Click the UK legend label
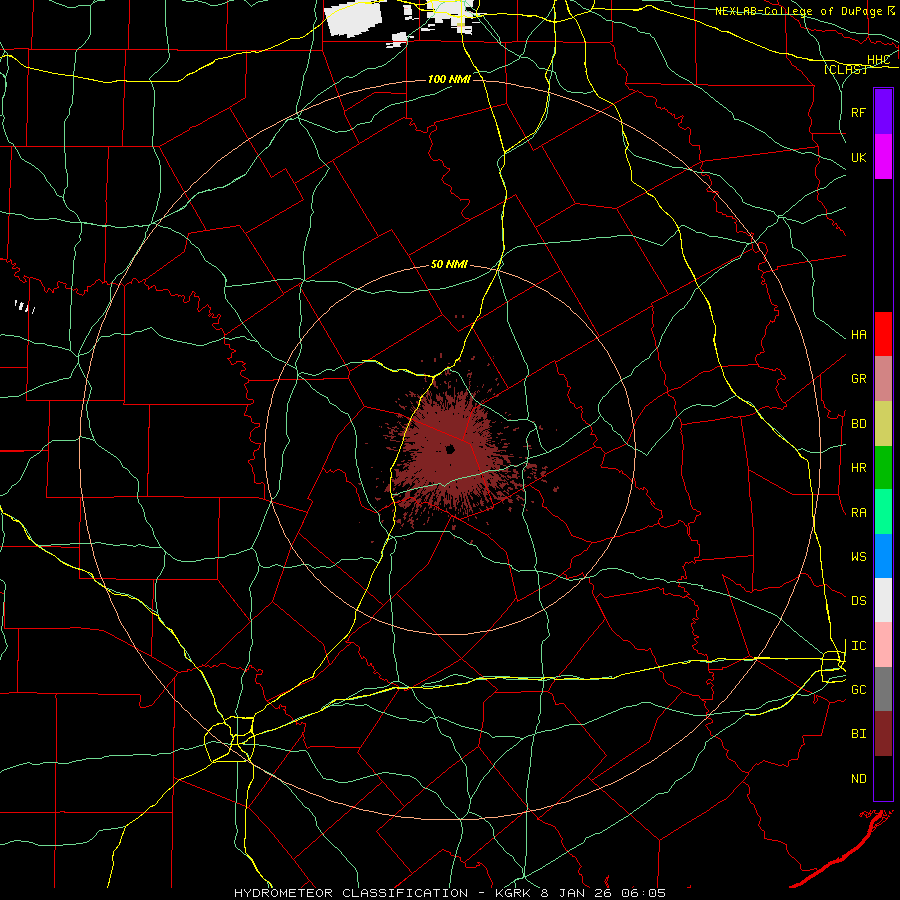This screenshot has width=900, height=900. click(858, 157)
